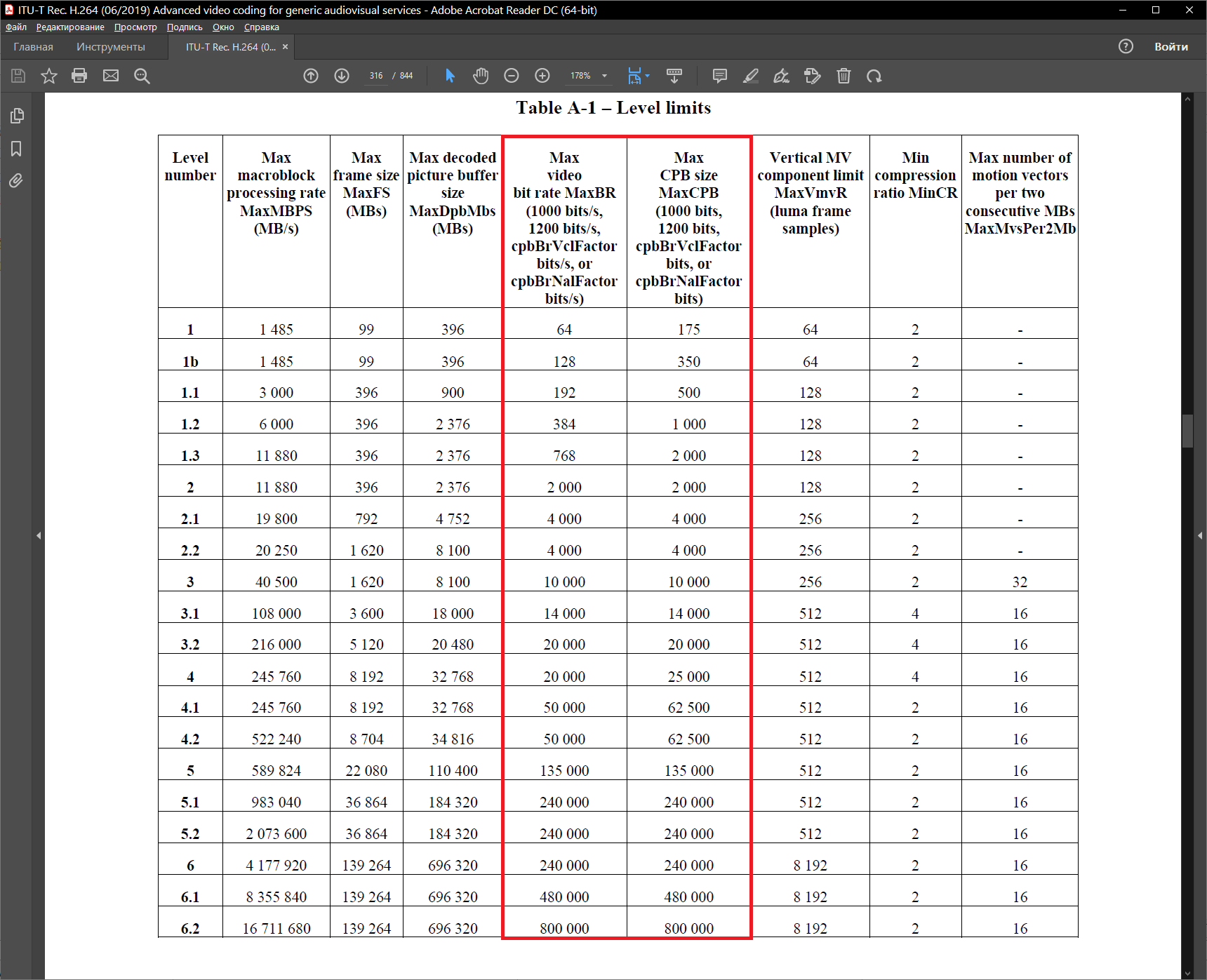Click the page number field showing 316

coord(376,76)
